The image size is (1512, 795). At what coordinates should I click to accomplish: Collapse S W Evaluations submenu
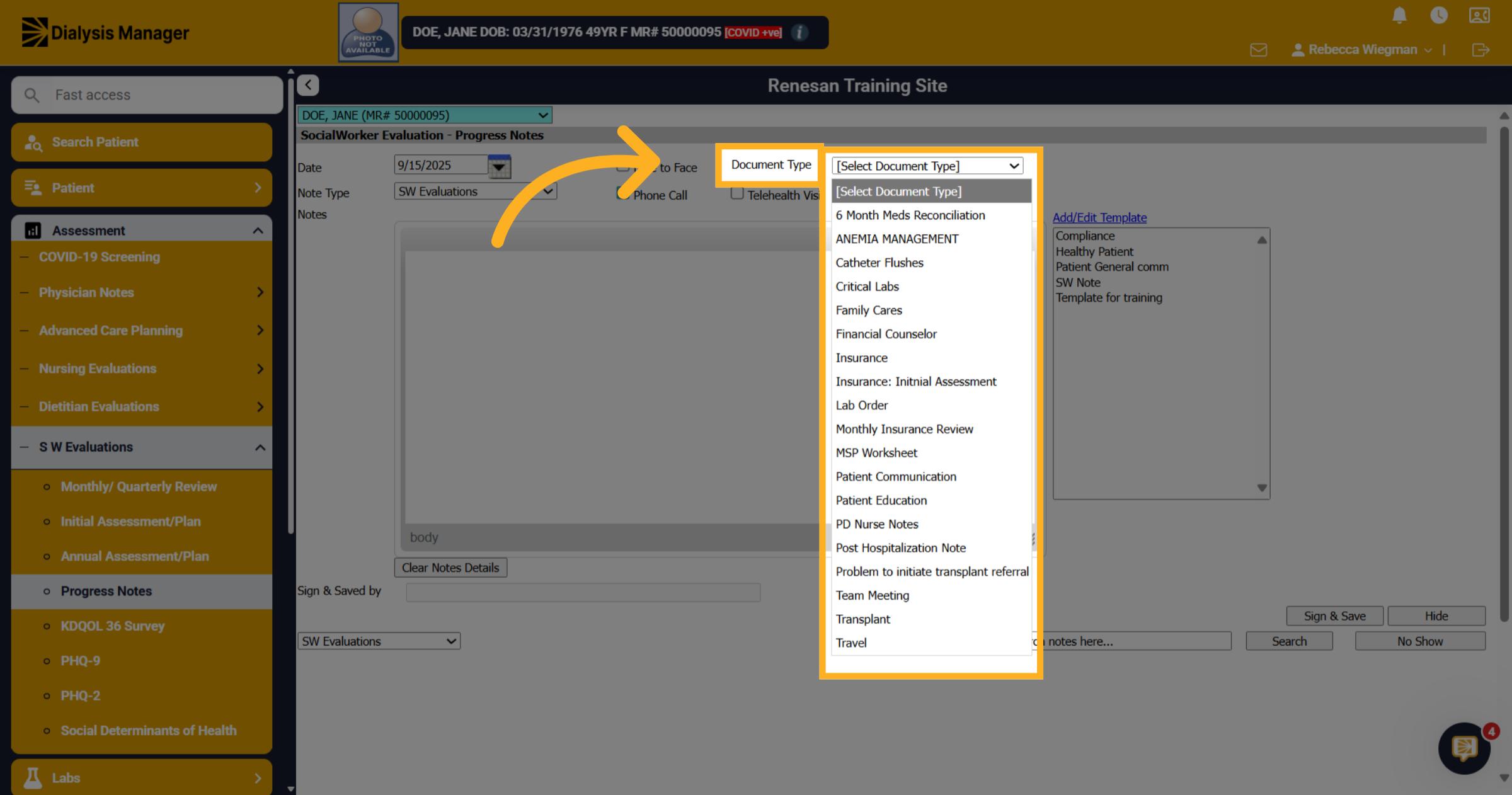click(260, 447)
